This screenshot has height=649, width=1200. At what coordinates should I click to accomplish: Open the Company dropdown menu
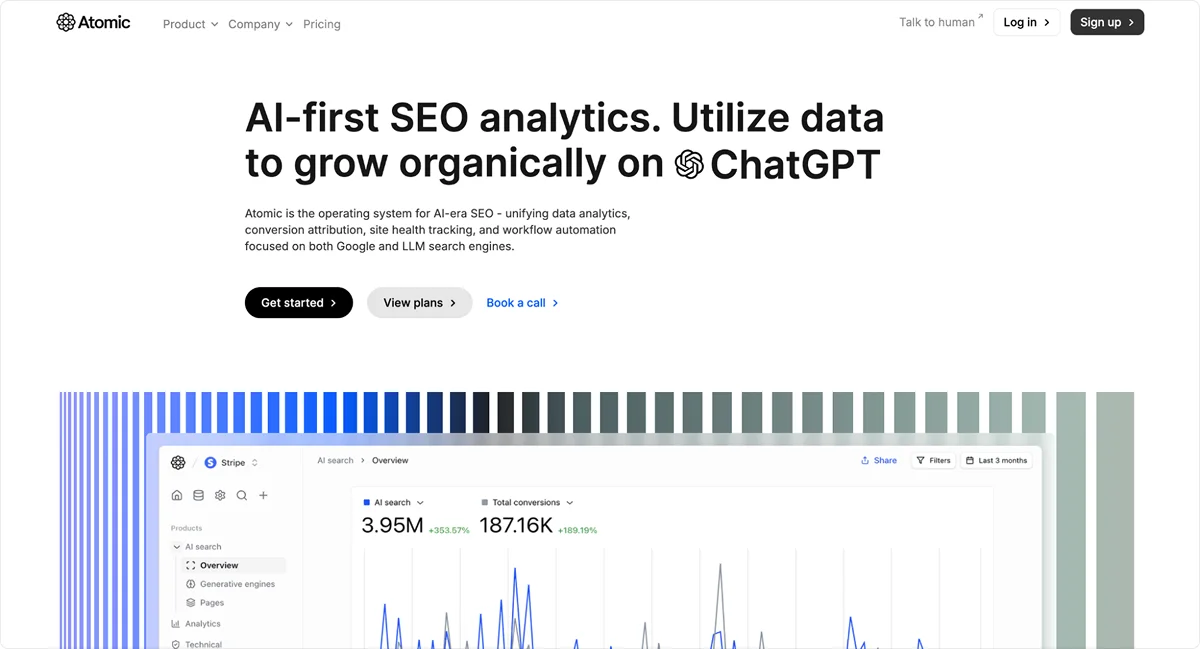pyautogui.click(x=260, y=24)
